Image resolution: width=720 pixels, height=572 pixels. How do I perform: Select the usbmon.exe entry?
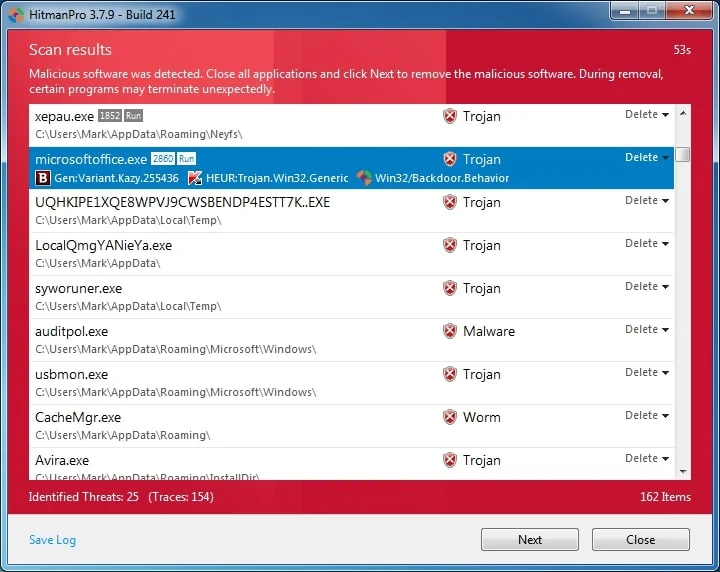point(72,375)
